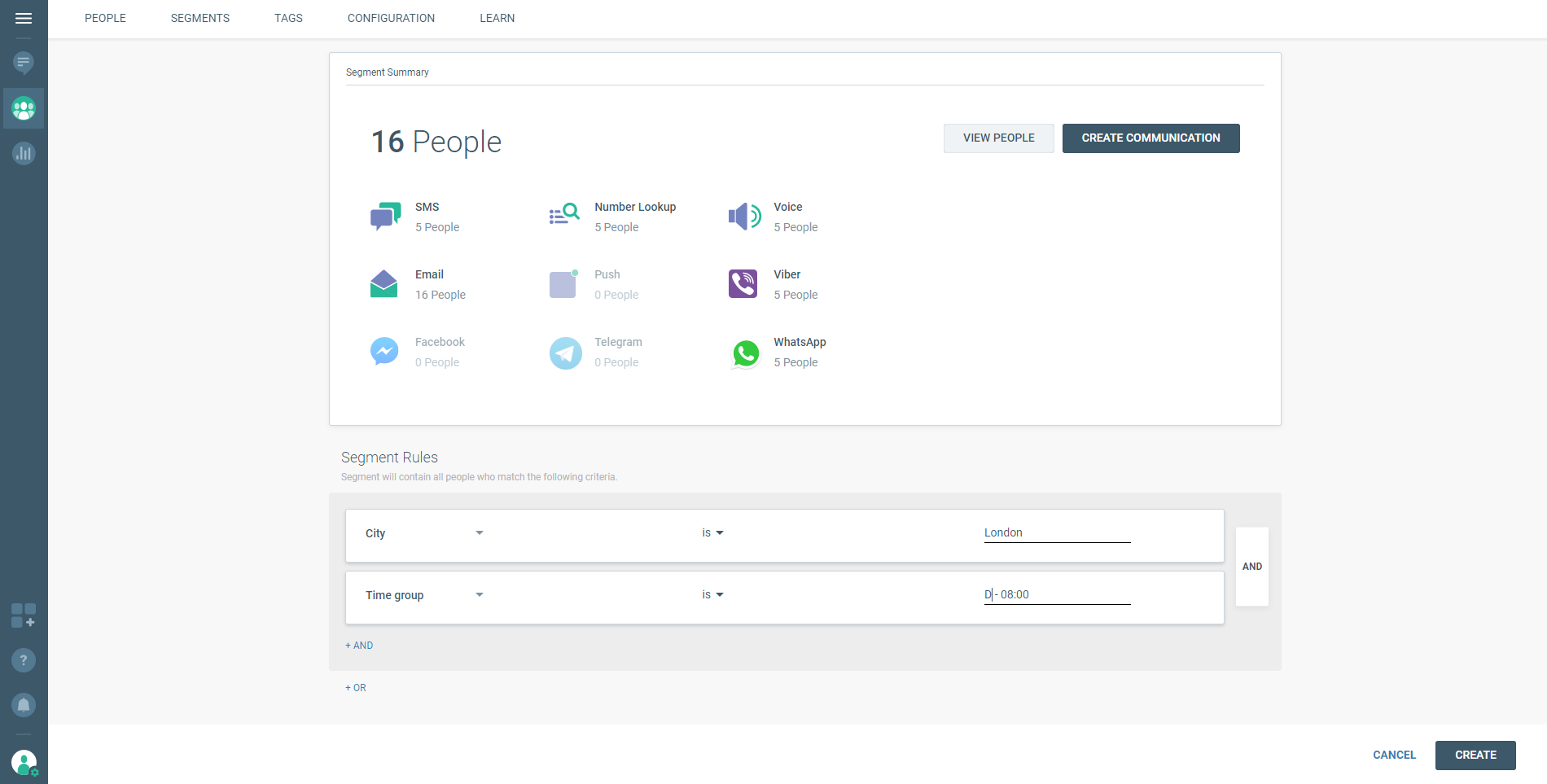Open the analytics bar chart sidebar icon

point(24,153)
